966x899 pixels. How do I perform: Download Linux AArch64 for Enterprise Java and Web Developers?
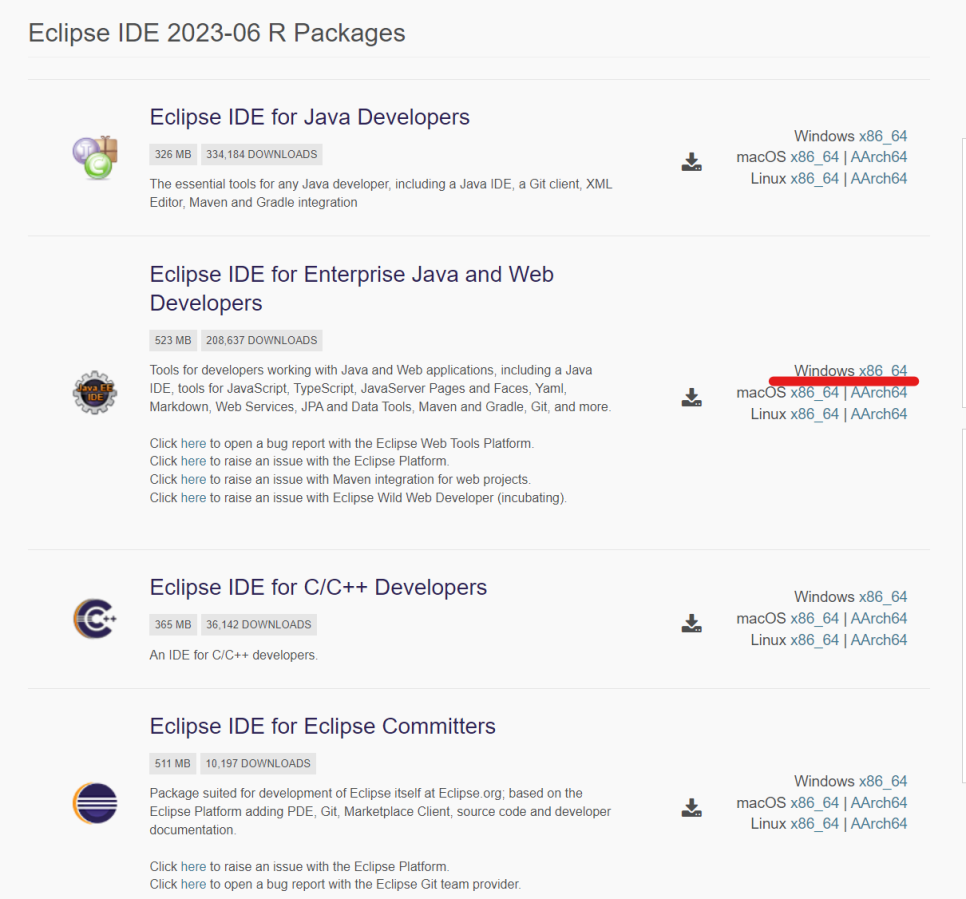tap(879, 414)
